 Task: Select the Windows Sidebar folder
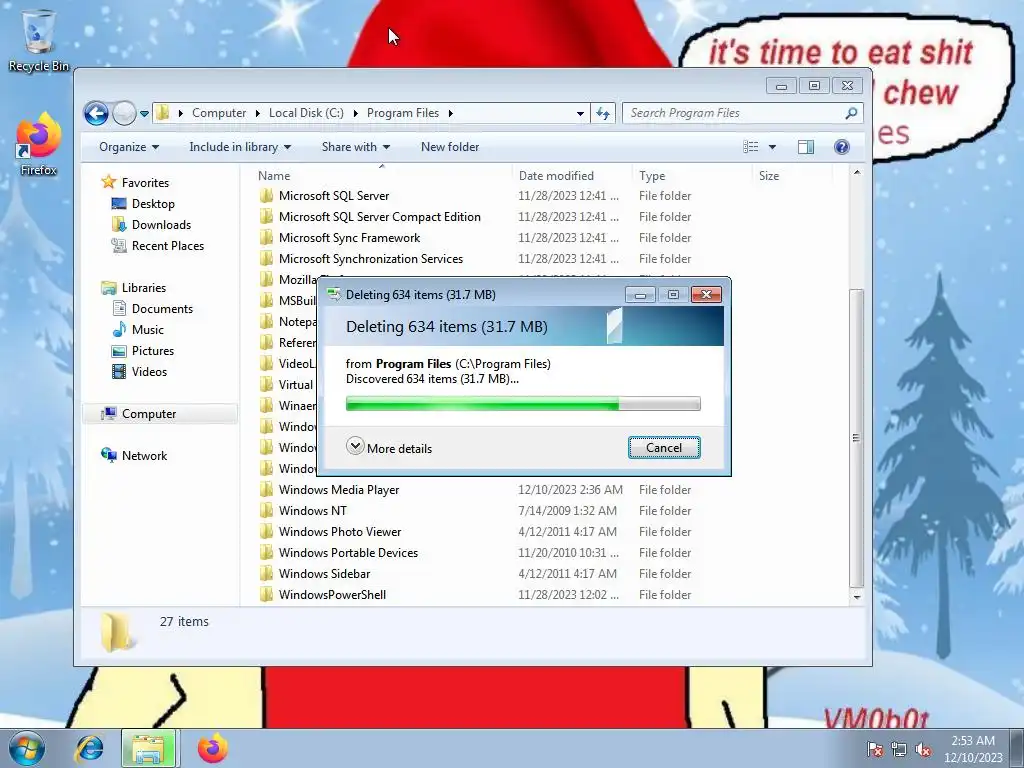pyautogui.click(x=324, y=573)
